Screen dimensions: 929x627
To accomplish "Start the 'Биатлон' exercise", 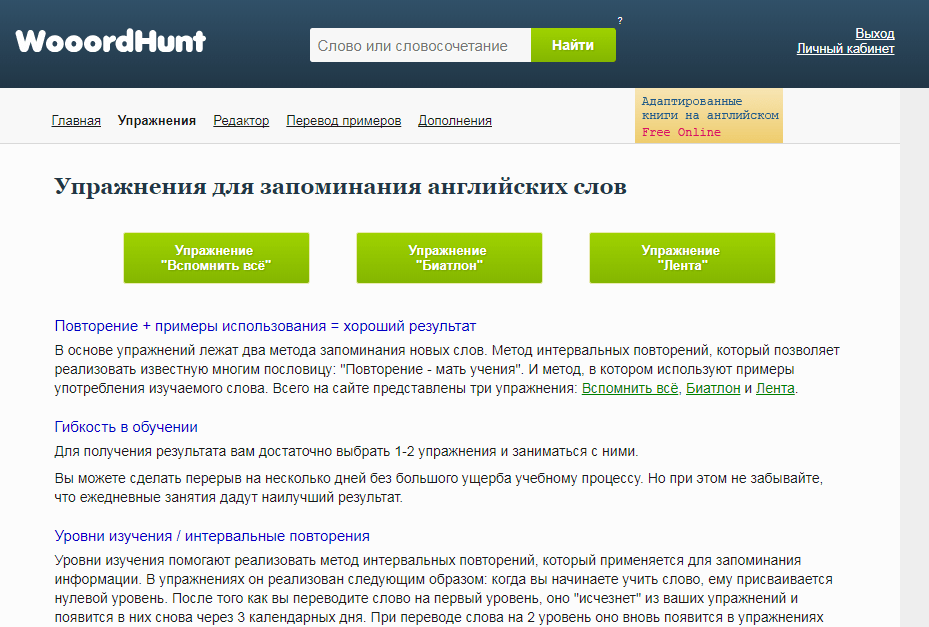I will click(449, 257).
